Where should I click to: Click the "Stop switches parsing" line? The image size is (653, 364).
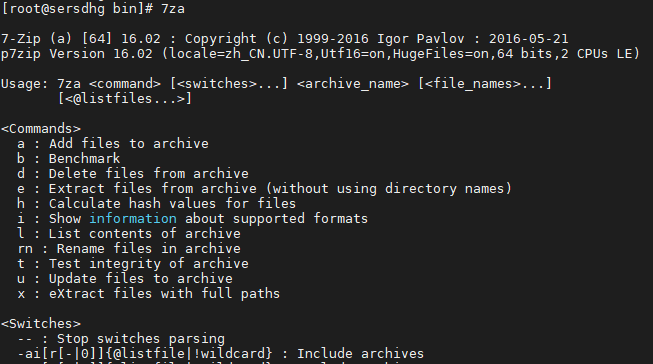tap(121, 339)
